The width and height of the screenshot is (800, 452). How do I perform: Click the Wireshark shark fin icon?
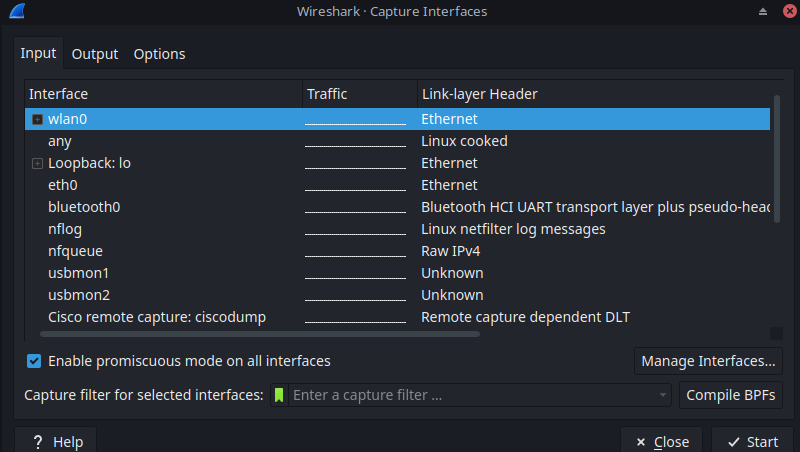[17, 11]
